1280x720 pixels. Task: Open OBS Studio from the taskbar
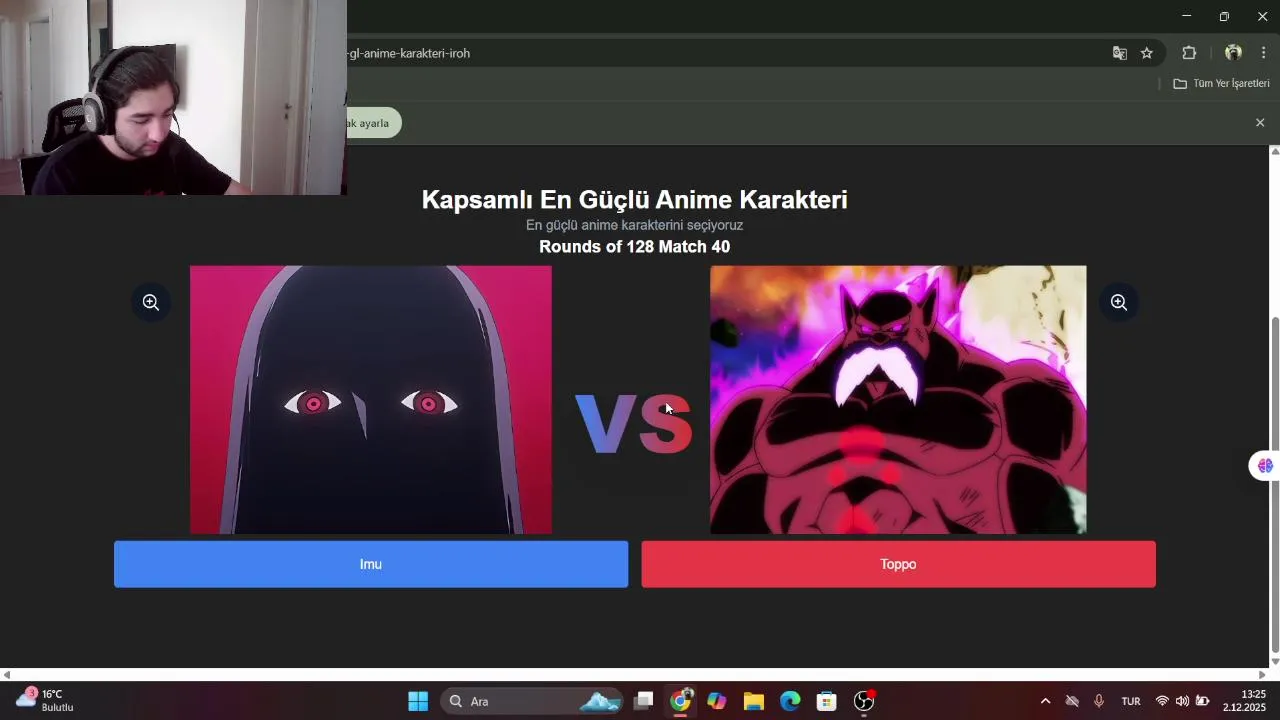coord(864,701)
